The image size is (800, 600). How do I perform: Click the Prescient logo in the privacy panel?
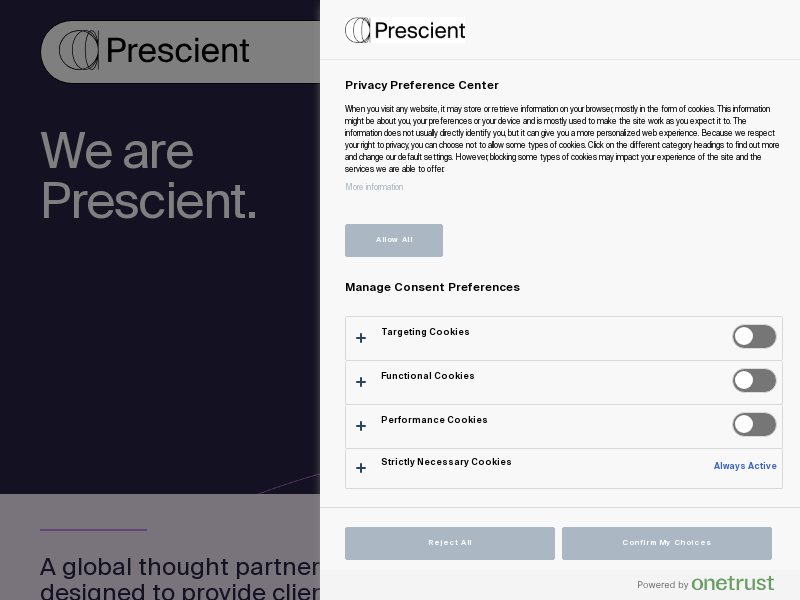coord(405,30)
